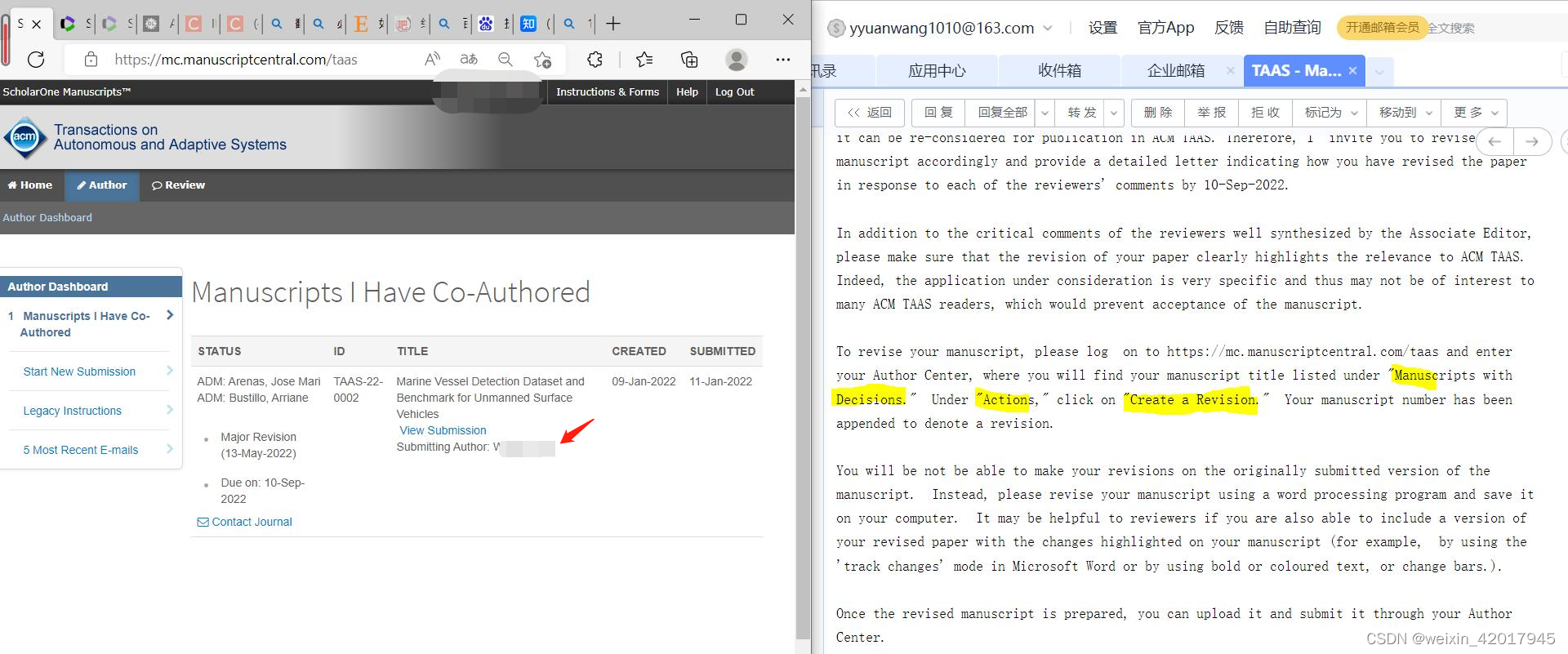
Task: Open the browser extensions puzzle icon
Action: click(x=595, y=59)
